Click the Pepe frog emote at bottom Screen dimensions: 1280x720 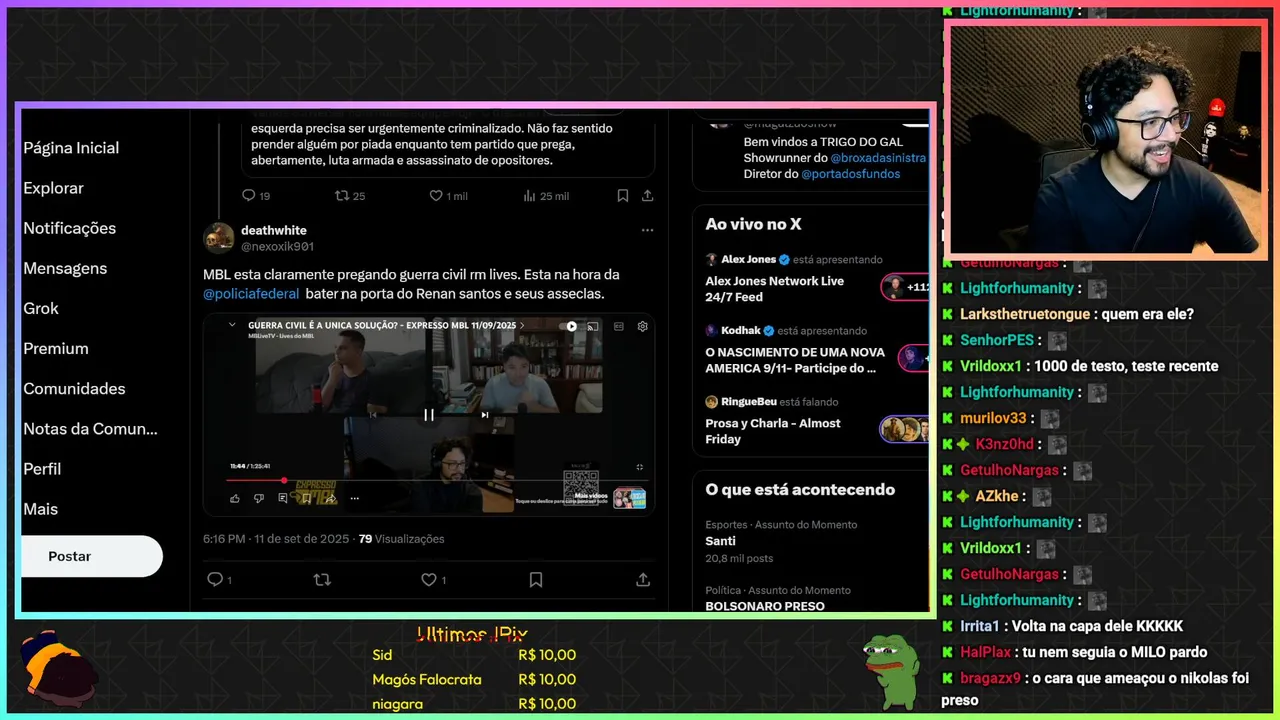pos(891,671)
